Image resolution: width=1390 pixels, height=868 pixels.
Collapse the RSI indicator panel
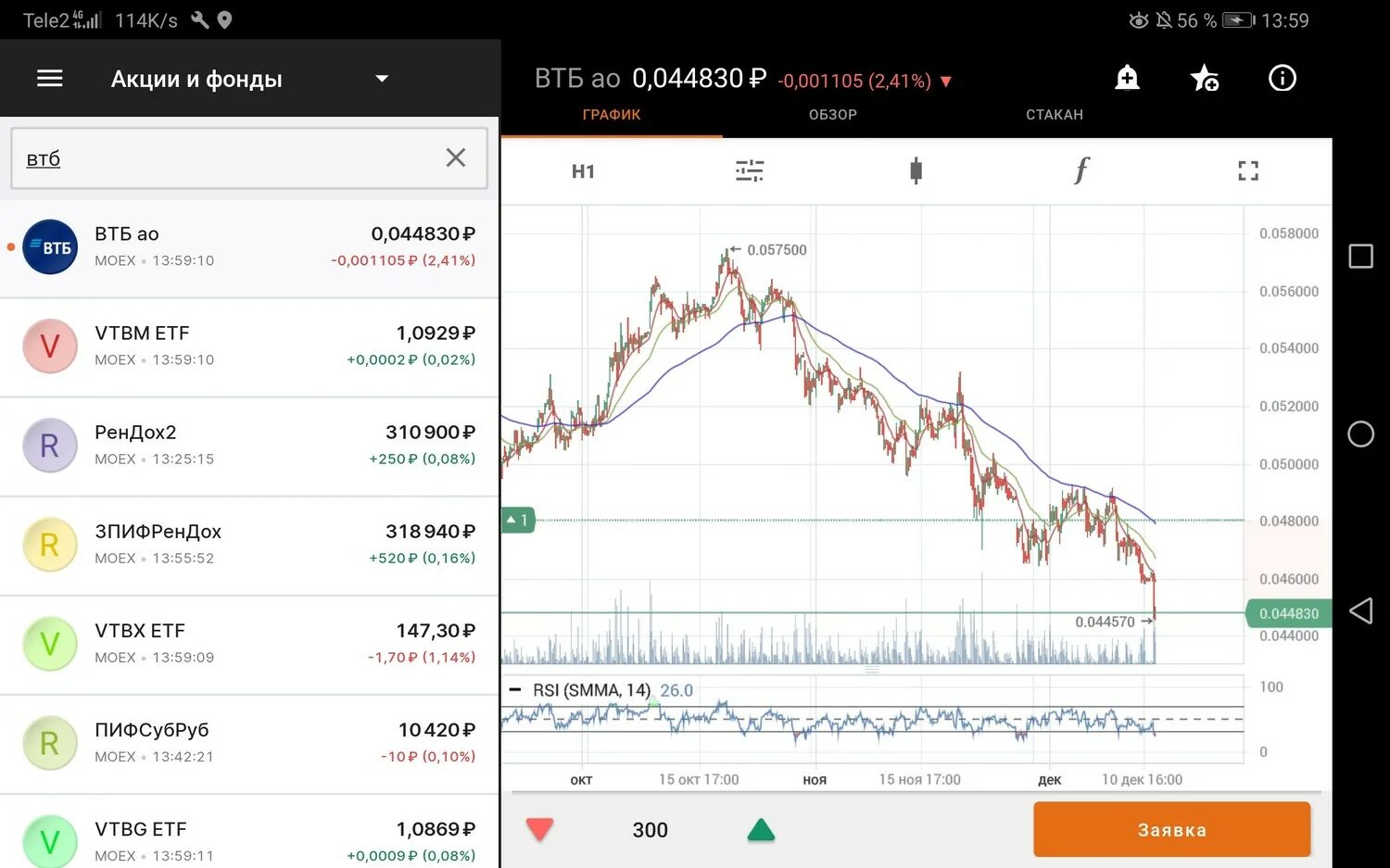click(x=515, y=690)
